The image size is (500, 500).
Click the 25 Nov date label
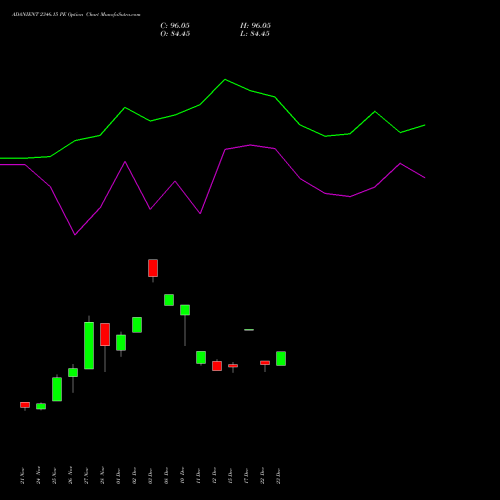(54, 476)
